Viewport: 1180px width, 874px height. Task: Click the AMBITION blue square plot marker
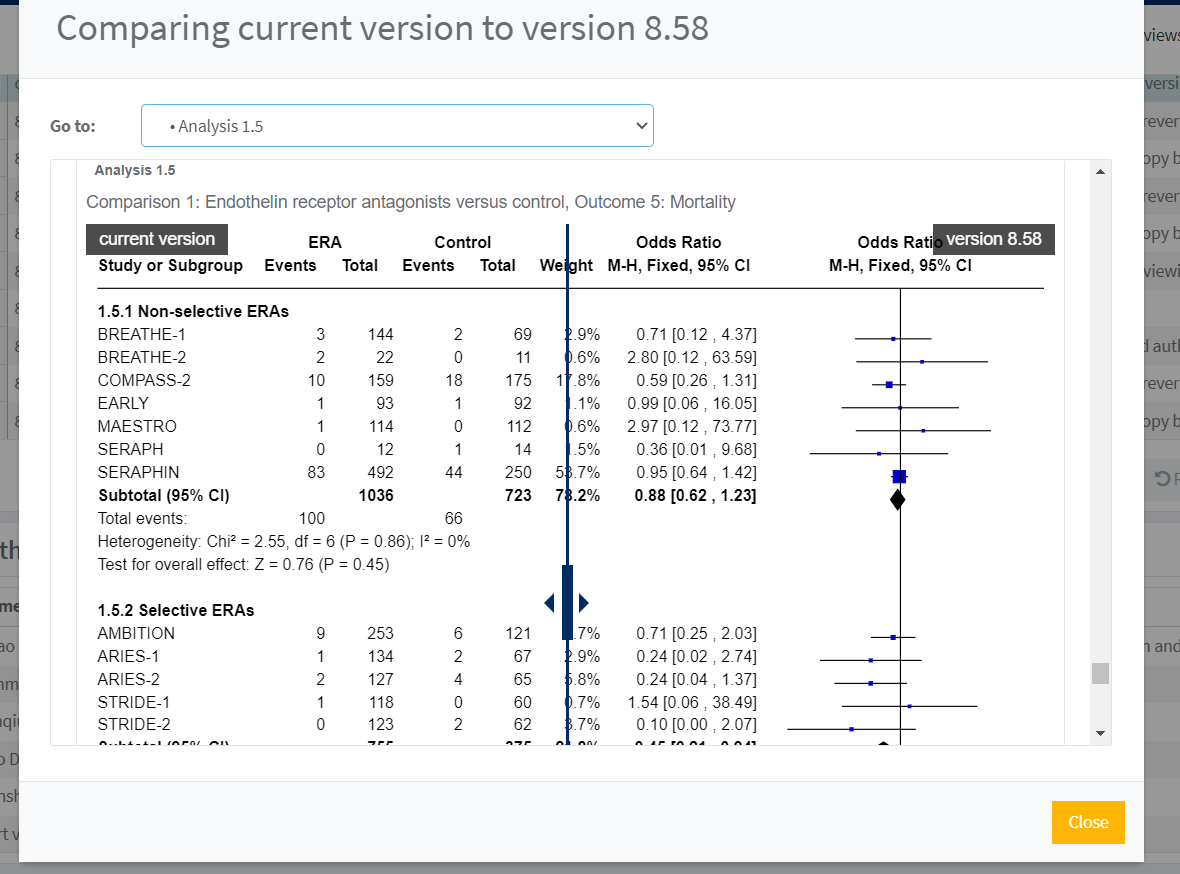coord(893,637)
